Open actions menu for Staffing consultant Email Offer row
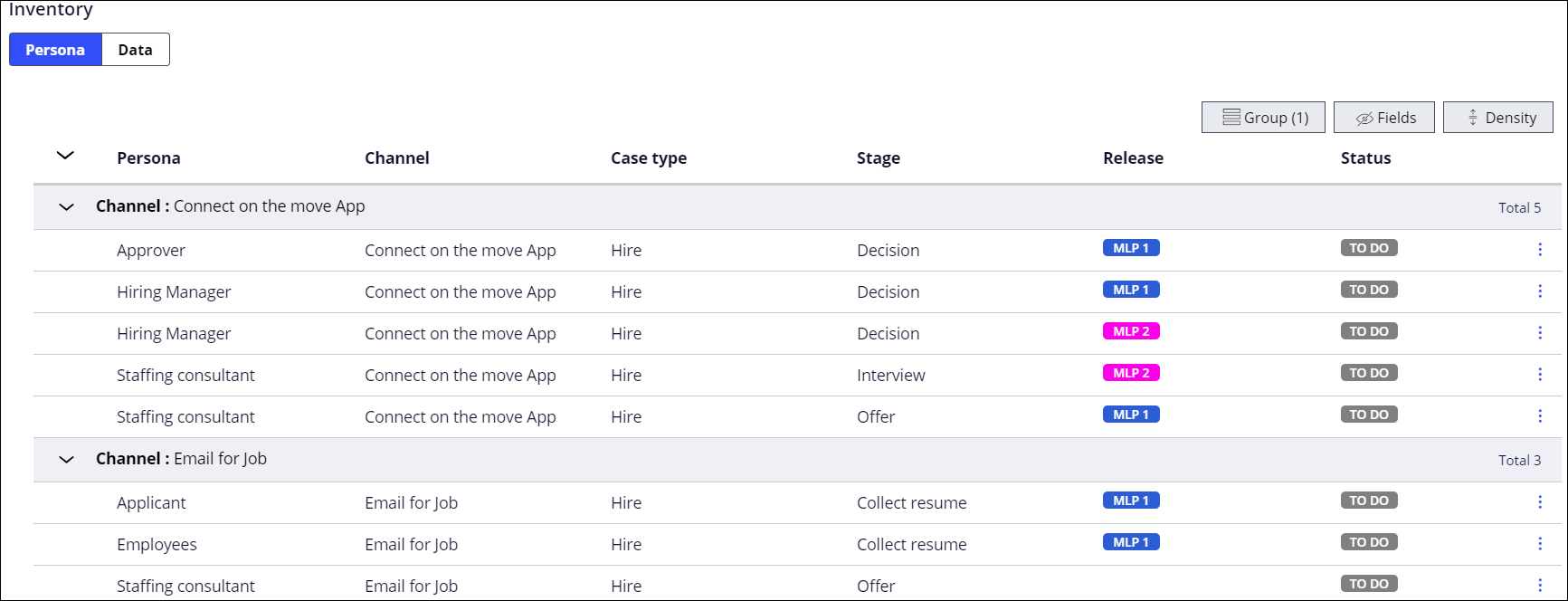Viewport: 1568px width, 601px height. point(1540,585)
